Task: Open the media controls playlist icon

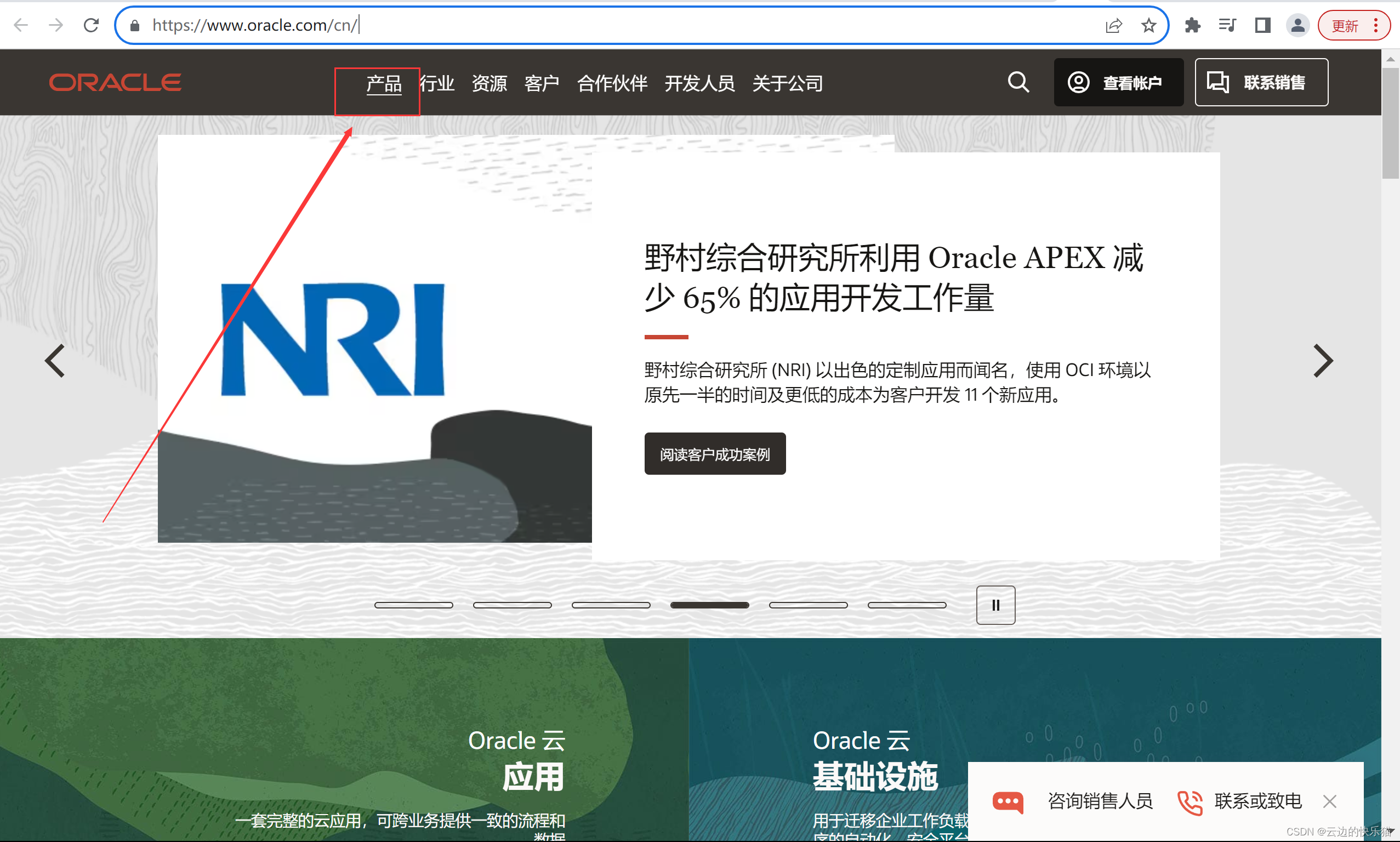Action: pos(1227,26)
